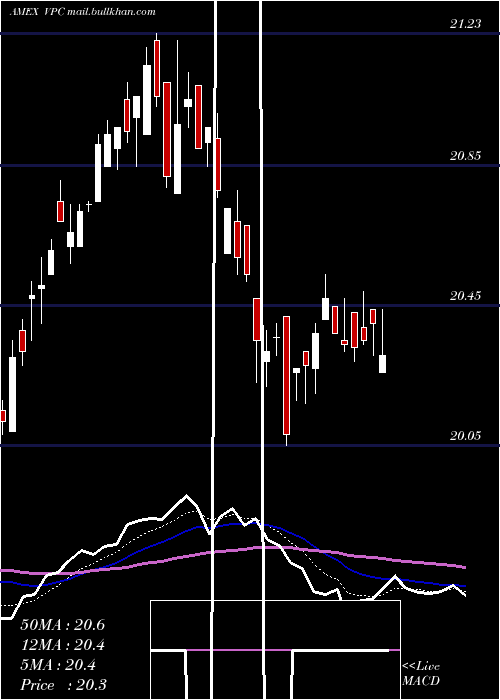
Task: Click the 50MA : 20.6 readout
Action: pyautogui.click(x=62, y=625)
